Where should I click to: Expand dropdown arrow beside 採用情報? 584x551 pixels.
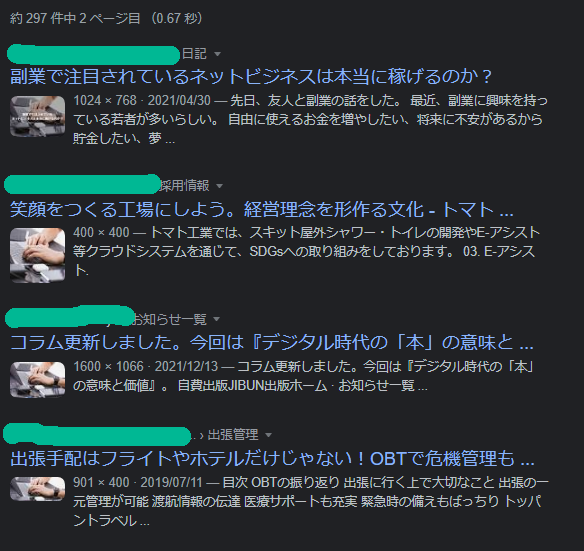(x=219, y=186)
